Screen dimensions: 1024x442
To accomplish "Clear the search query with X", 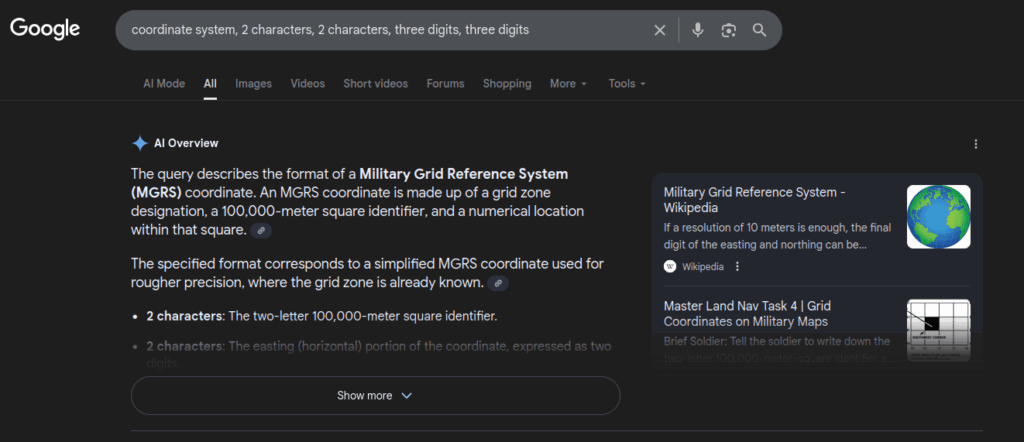I will [x=660, y=30].
